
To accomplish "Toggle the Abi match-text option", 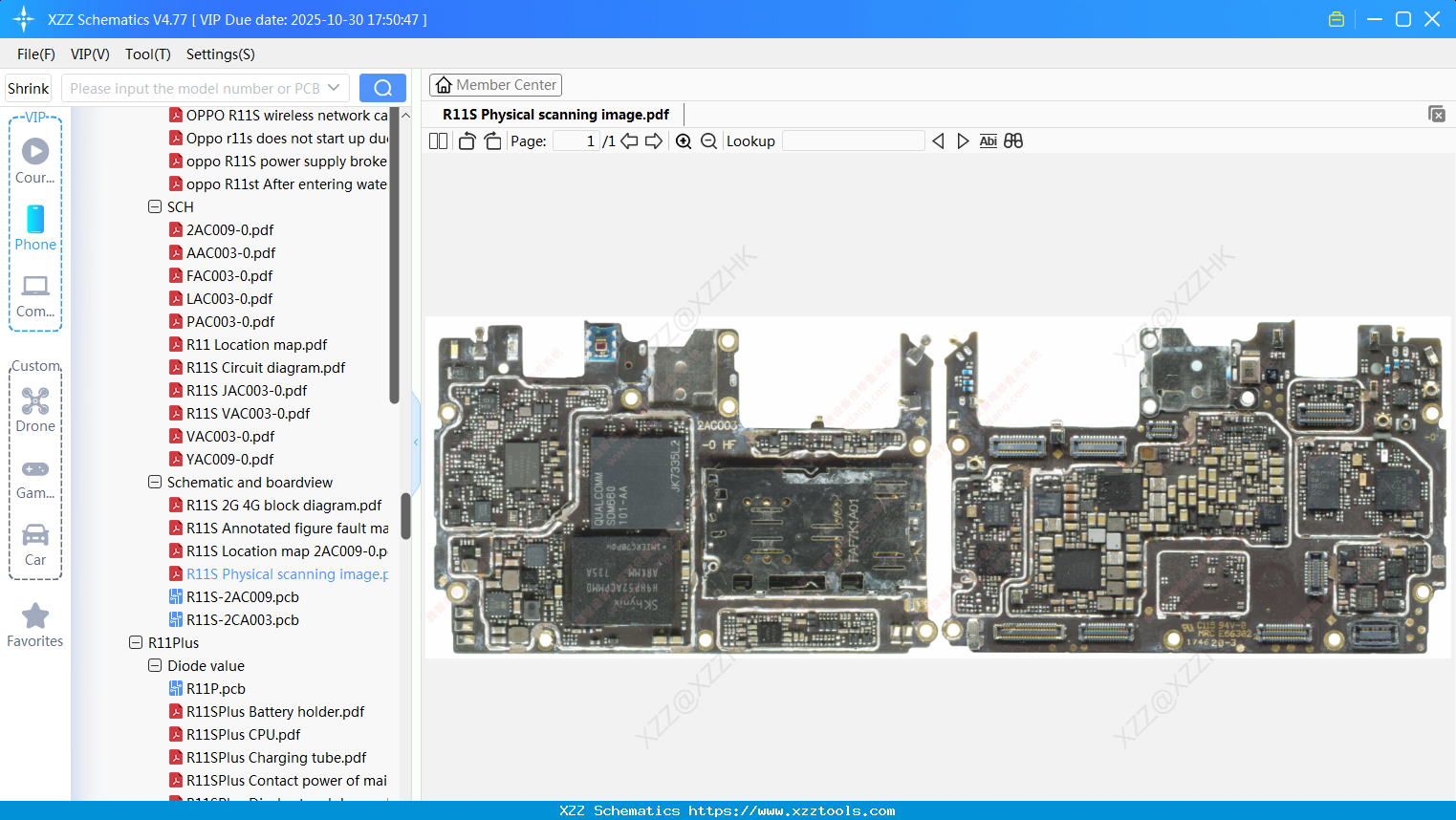I will click(988, 141).
